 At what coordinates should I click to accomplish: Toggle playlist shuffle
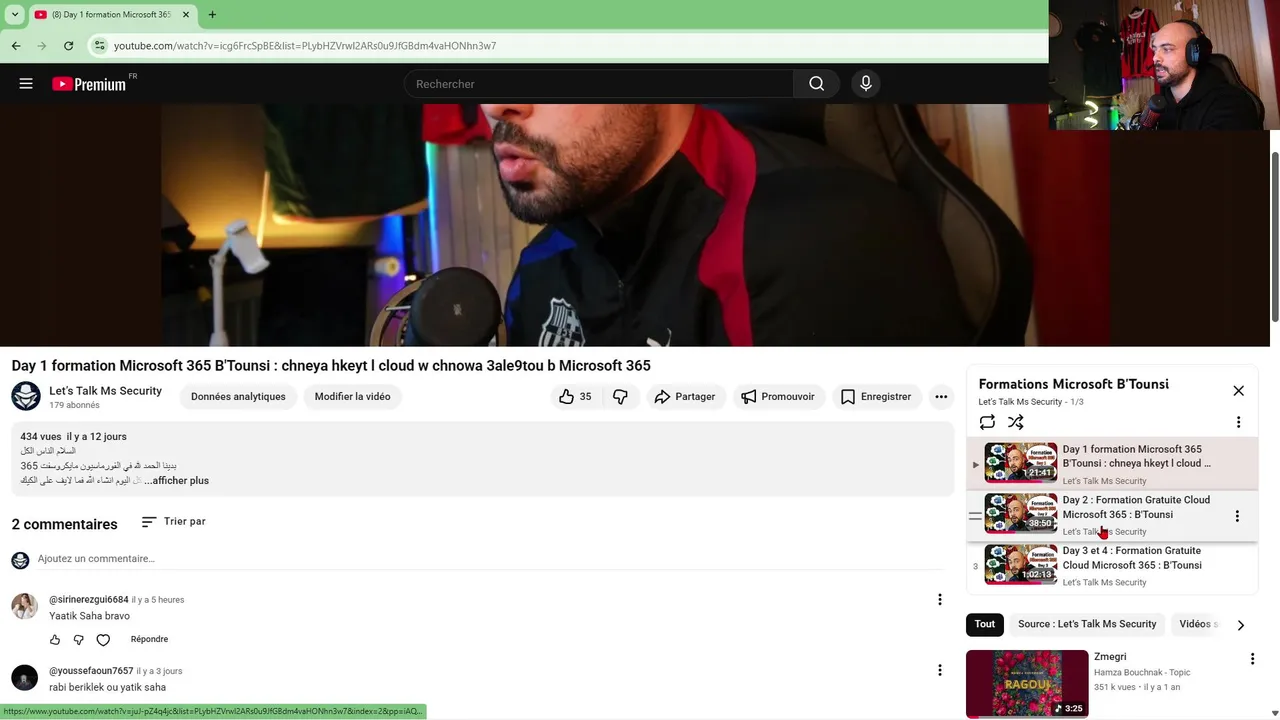click(x=1015, y=422)
